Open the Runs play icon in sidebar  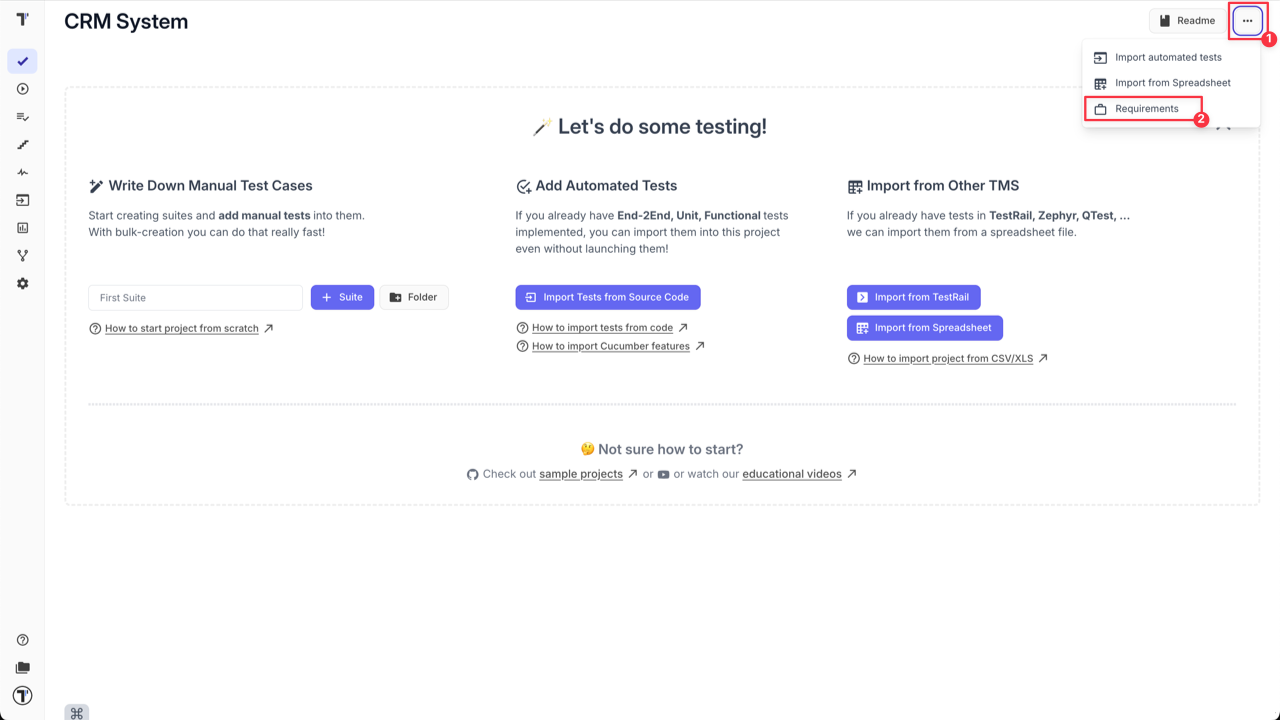click(x=22, y=88)
